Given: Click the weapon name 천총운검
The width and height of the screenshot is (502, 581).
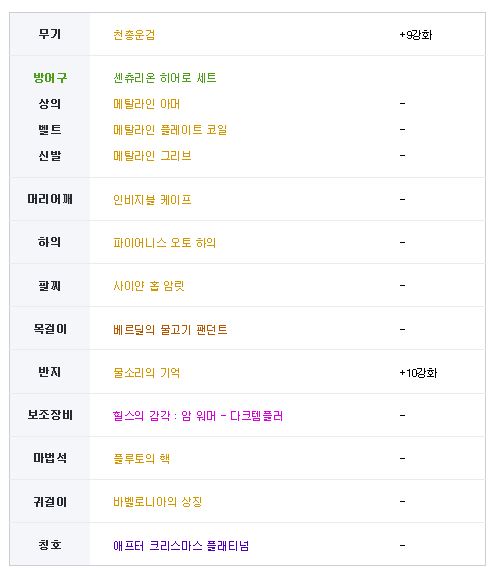Looking at the screenshot, I should click(x=134, y=35).
